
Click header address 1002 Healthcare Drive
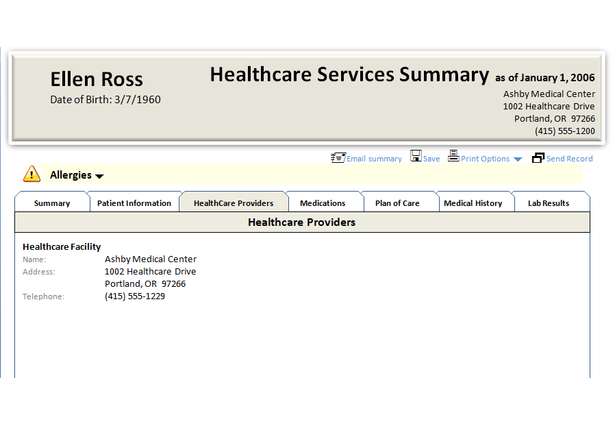point(549,106)
